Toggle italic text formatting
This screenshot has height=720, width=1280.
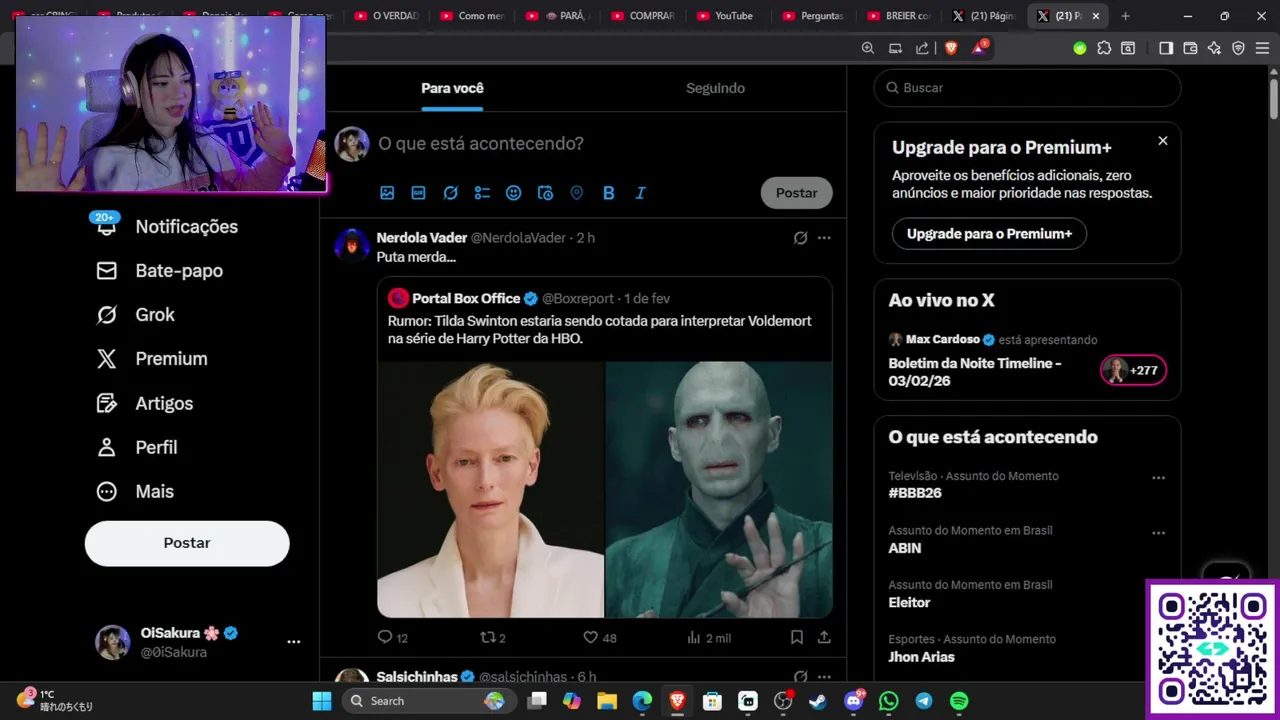coord(640,193)
